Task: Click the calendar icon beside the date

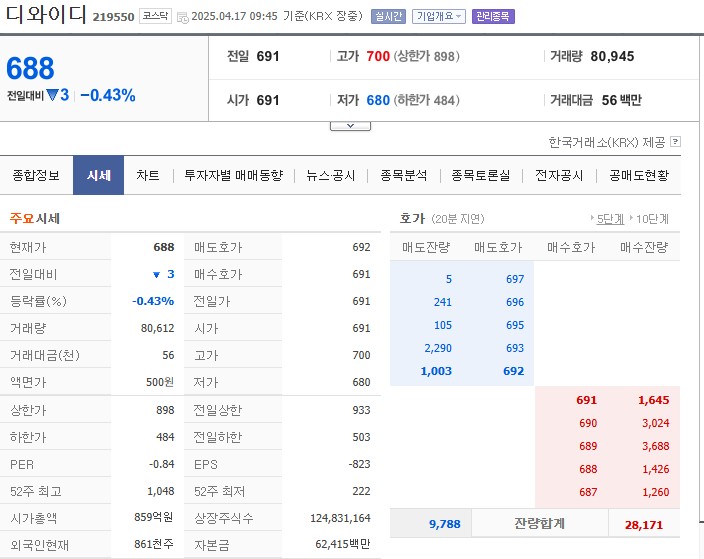Action: [x=182, y=18]
